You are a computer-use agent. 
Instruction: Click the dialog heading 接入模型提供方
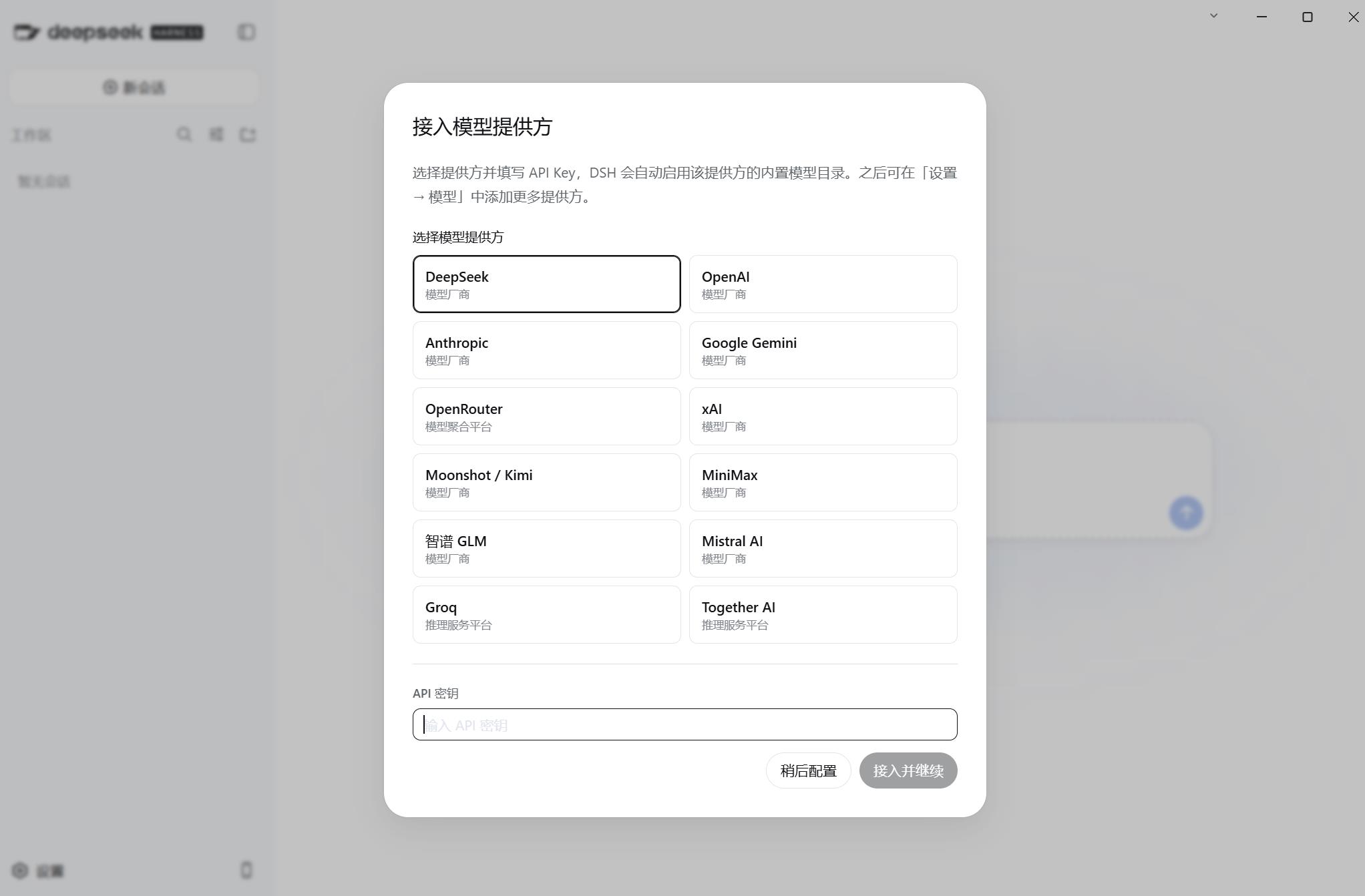[x=482, y=127]
